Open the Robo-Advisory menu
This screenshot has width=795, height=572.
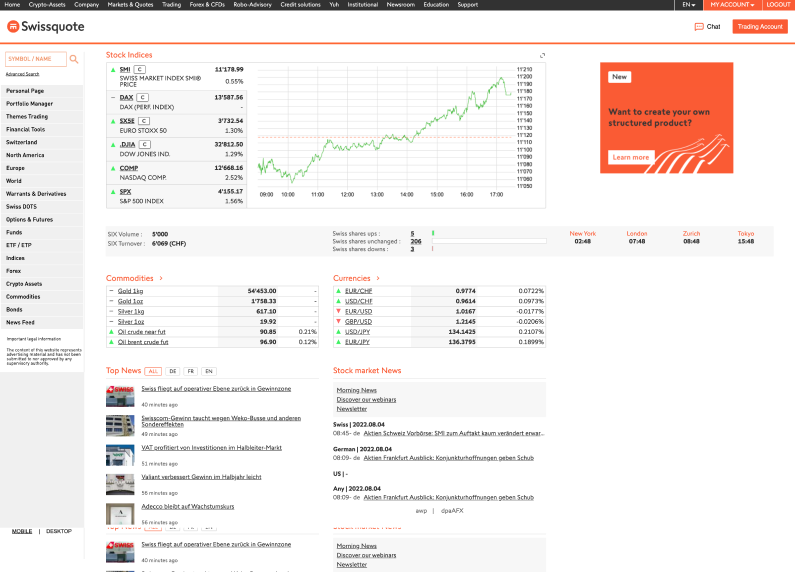(x=252, y=5)
